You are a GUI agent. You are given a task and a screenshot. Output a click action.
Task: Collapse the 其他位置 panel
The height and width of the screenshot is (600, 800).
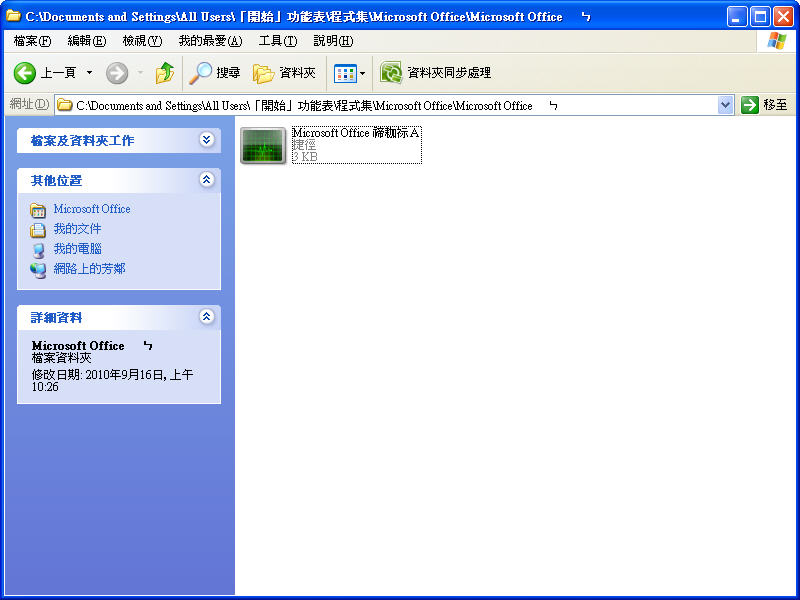click(206, 180)
